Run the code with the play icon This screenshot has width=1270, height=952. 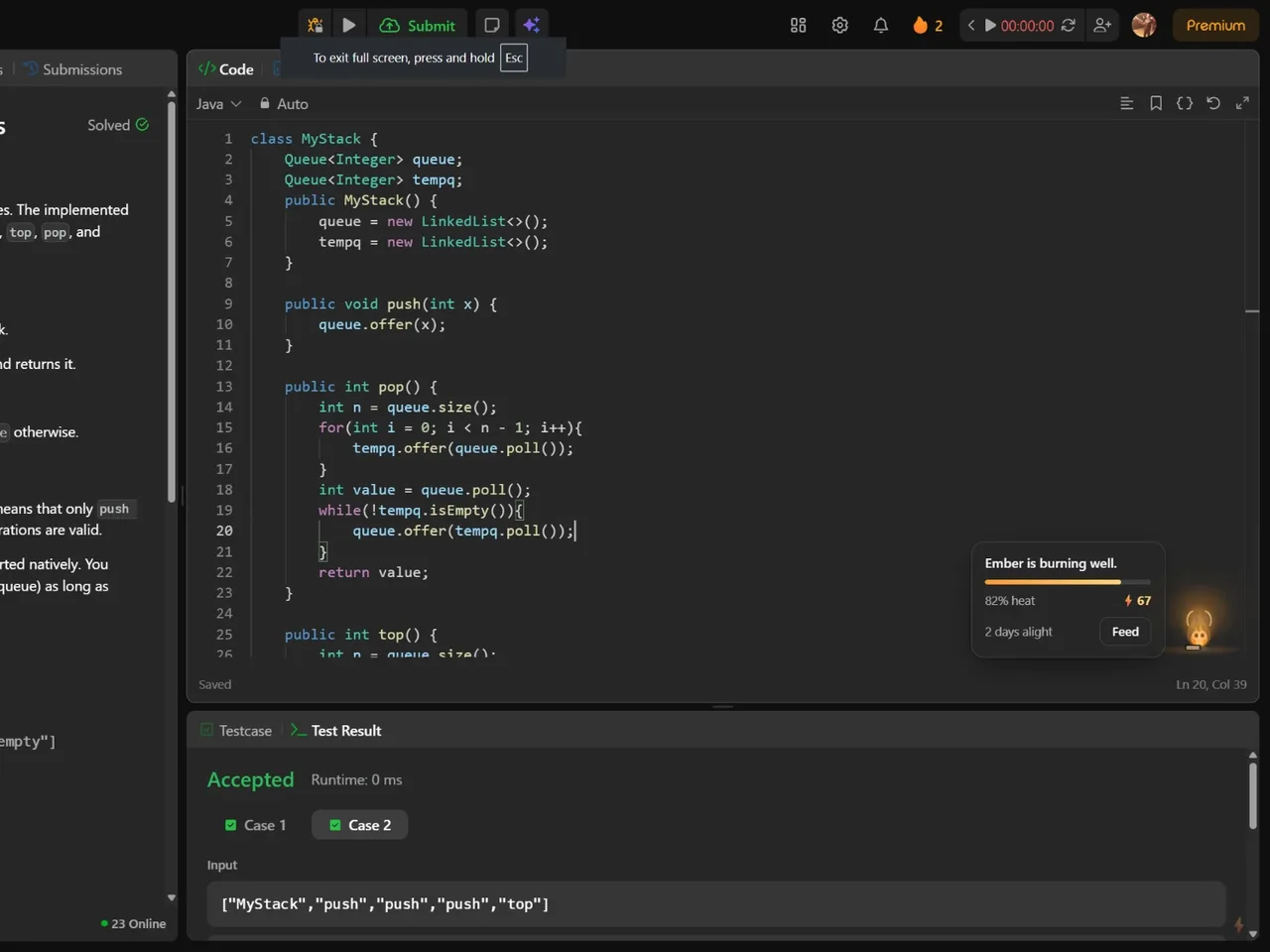[348, 25]
